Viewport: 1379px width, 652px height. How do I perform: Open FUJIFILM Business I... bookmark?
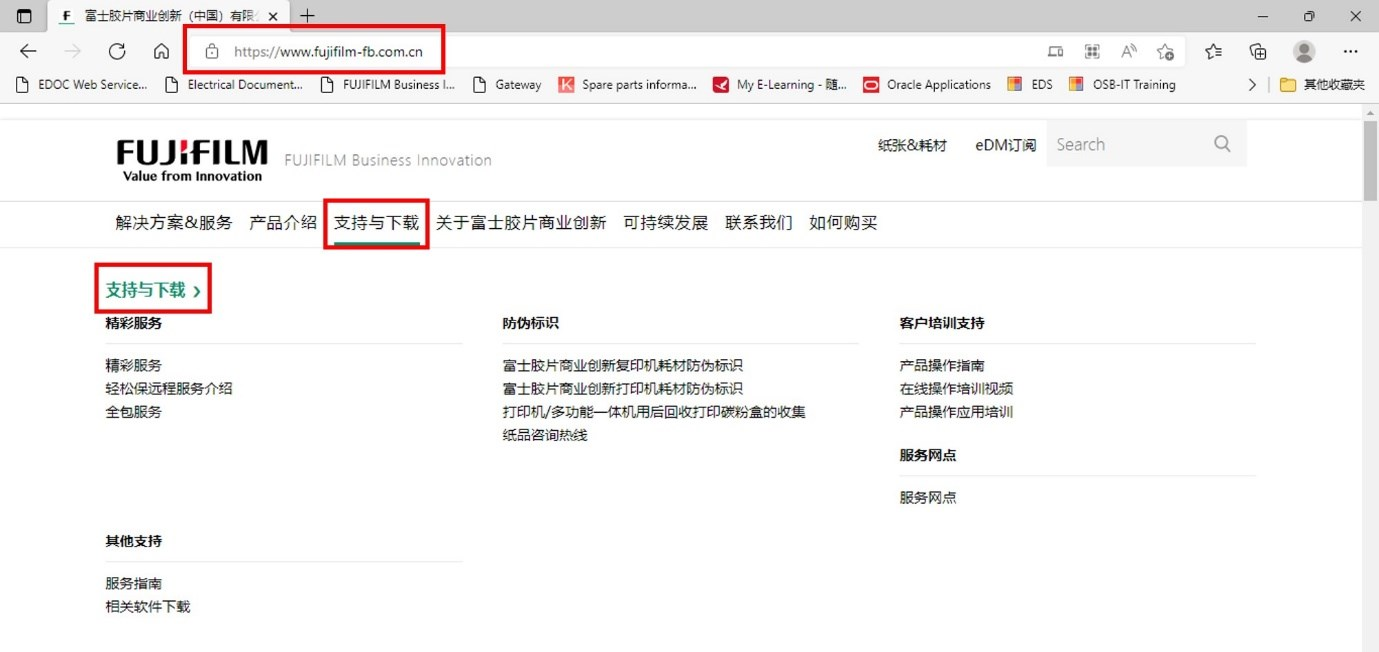pos(387,85)
